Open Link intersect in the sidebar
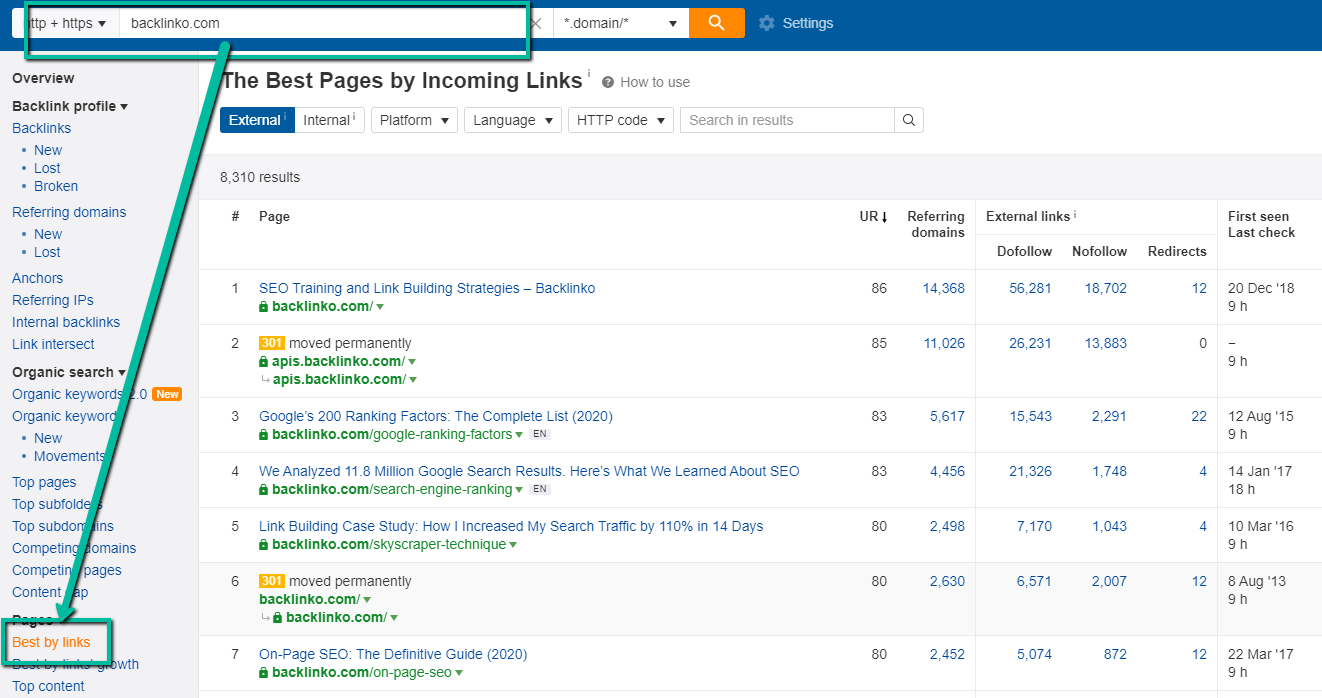1322x698 pixels. pyautogui.click(x=53, y=344)
